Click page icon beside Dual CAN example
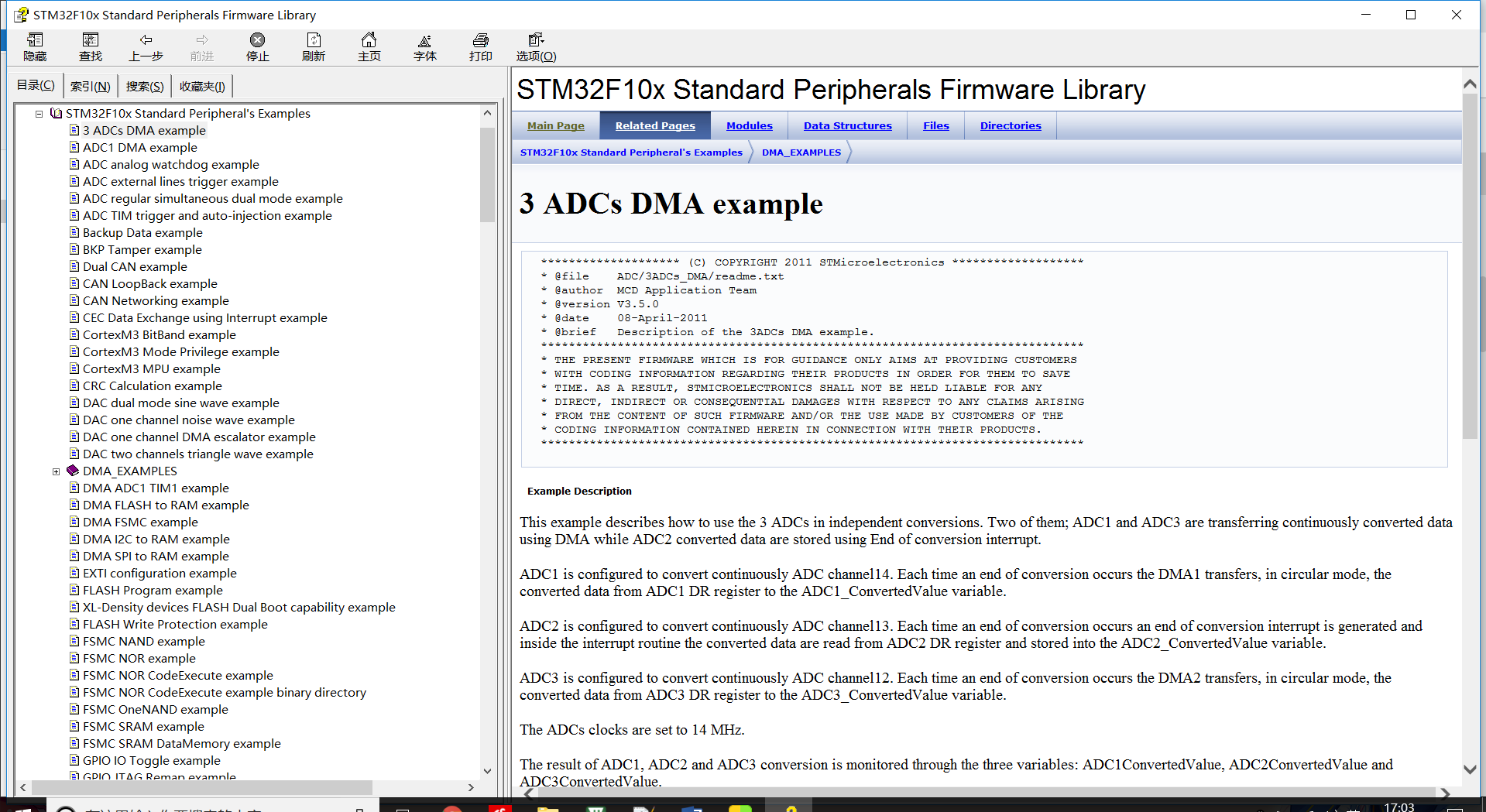 [74, 266]
